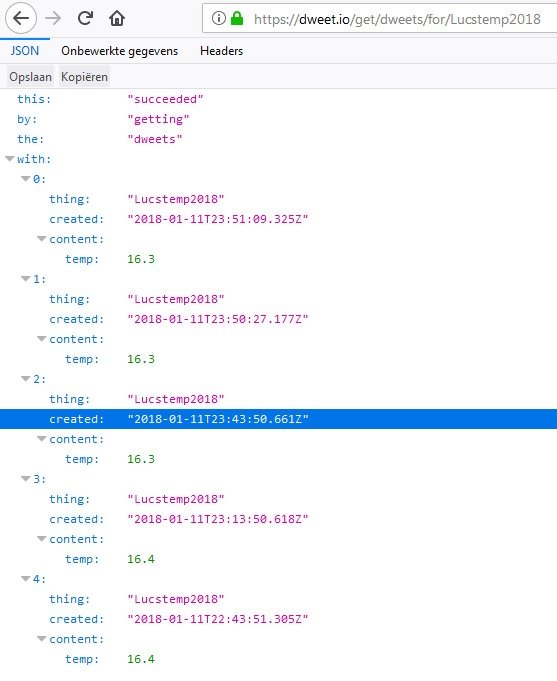Screen dimensions: 557x681
Task: Click the highlighted created row 2018-01-11T23:43:50.661Z
Action: [x=278, y=419]
